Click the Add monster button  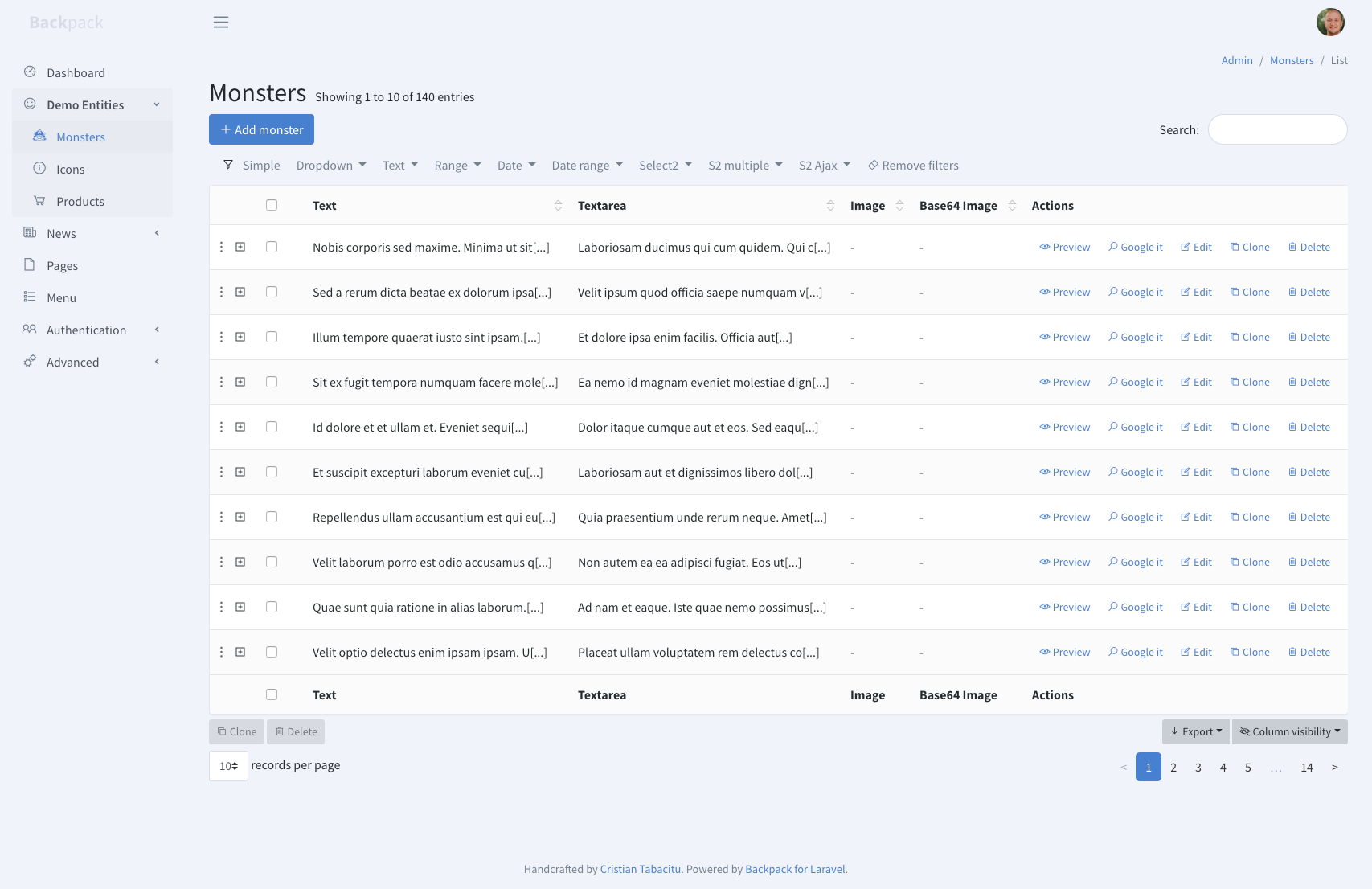[x=261, y=129]
